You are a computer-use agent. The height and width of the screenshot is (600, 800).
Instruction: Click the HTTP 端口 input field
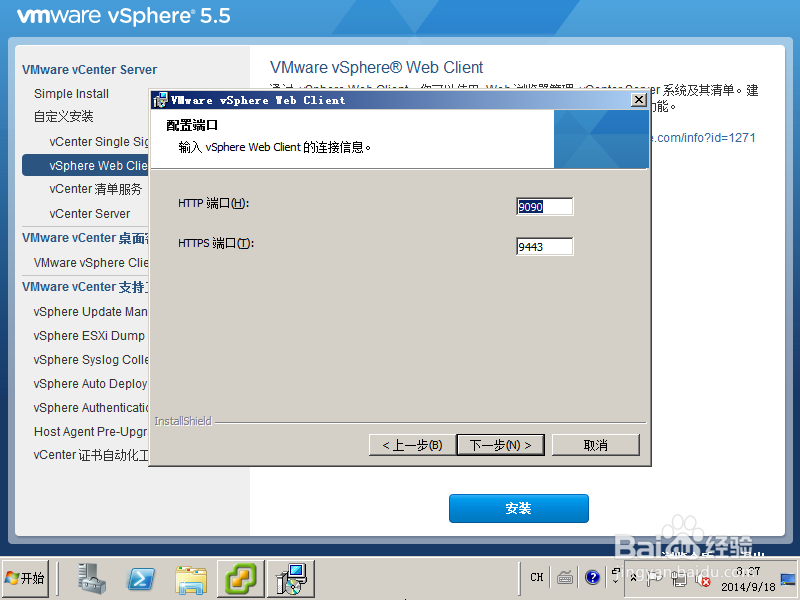pos(544,205)
